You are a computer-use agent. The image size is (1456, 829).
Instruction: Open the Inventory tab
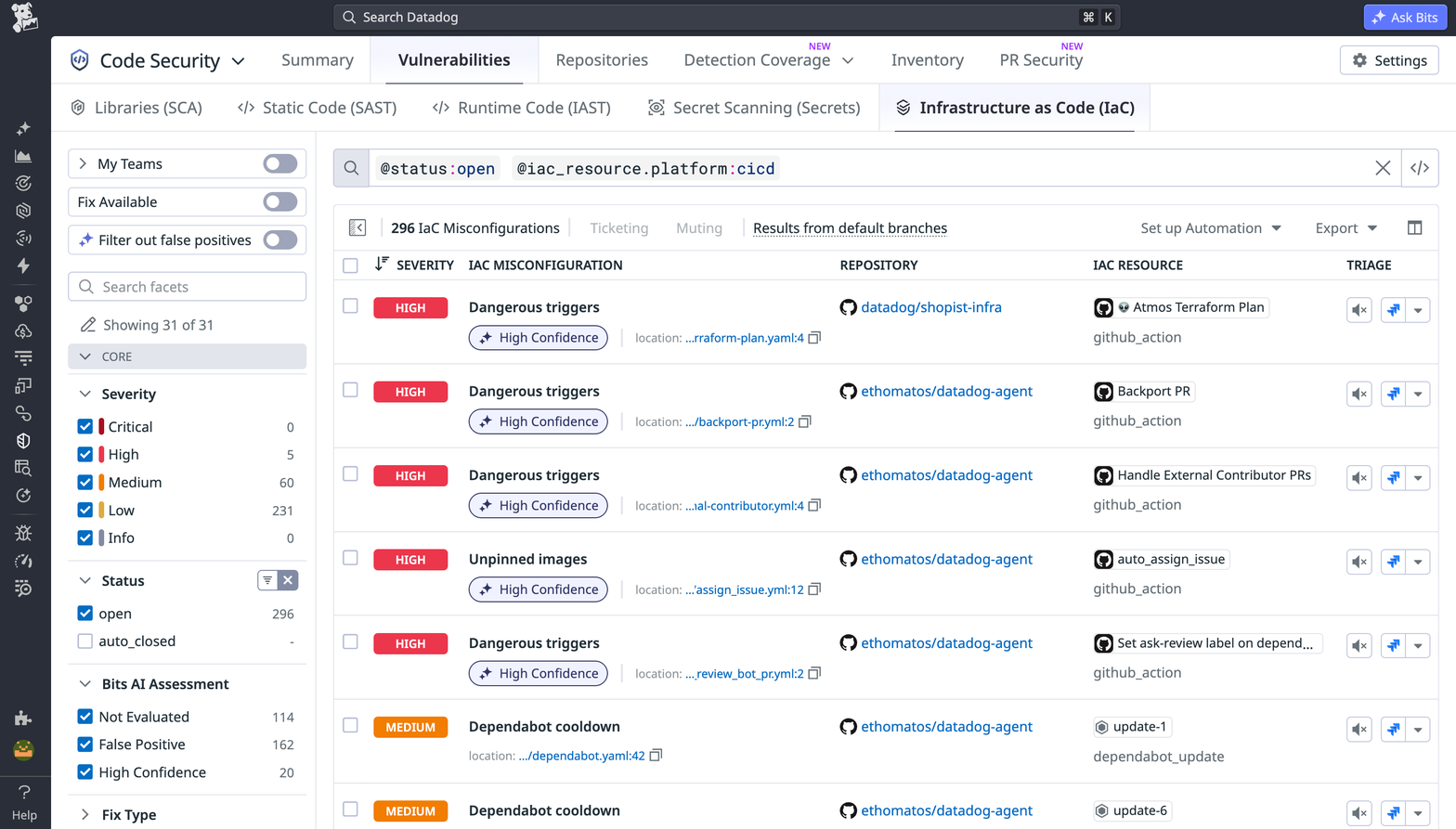[927, 60]
